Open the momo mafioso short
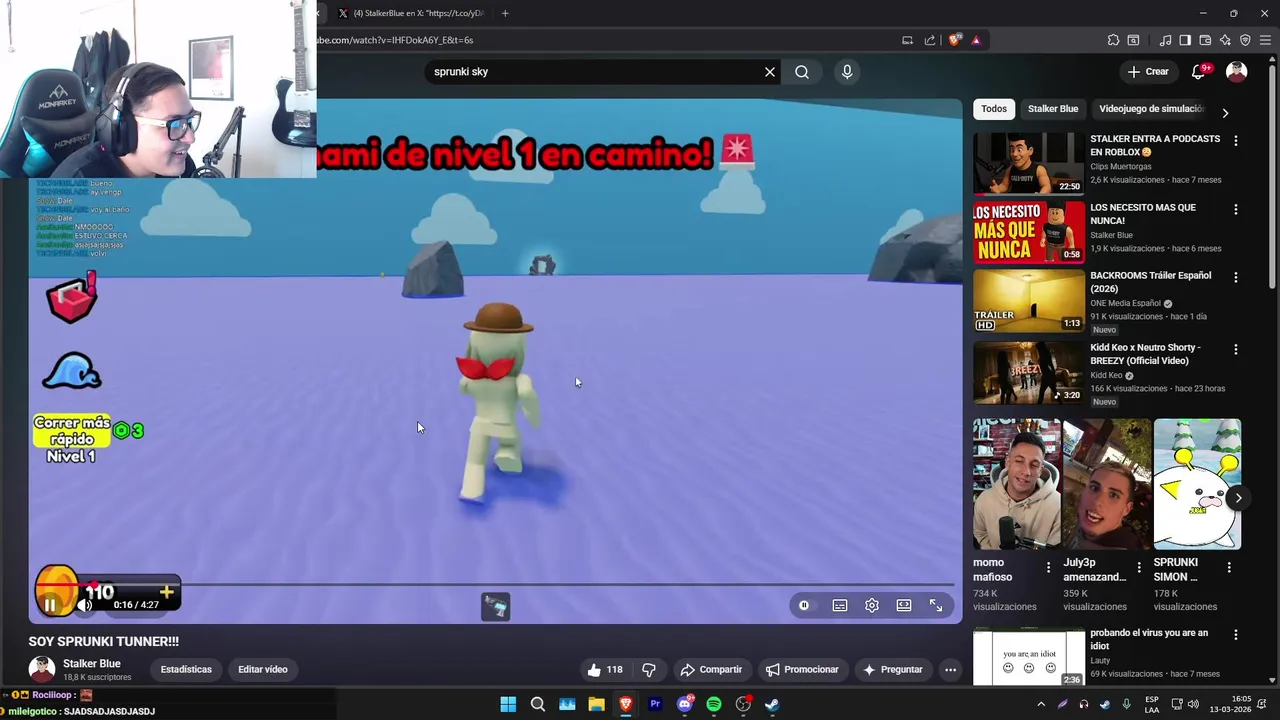 coord(1017,484)
